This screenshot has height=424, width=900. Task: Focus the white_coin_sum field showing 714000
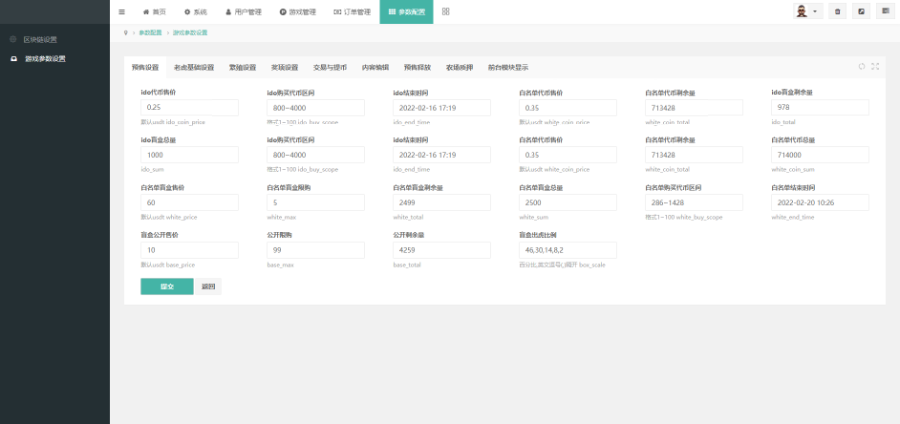[820, 155]
